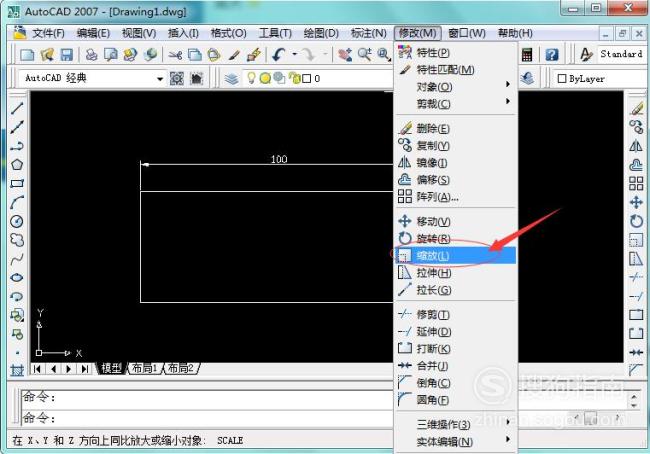Switch to the 布局1 layout tab
Screen dimensions: 650x454
tap(144, 368)
